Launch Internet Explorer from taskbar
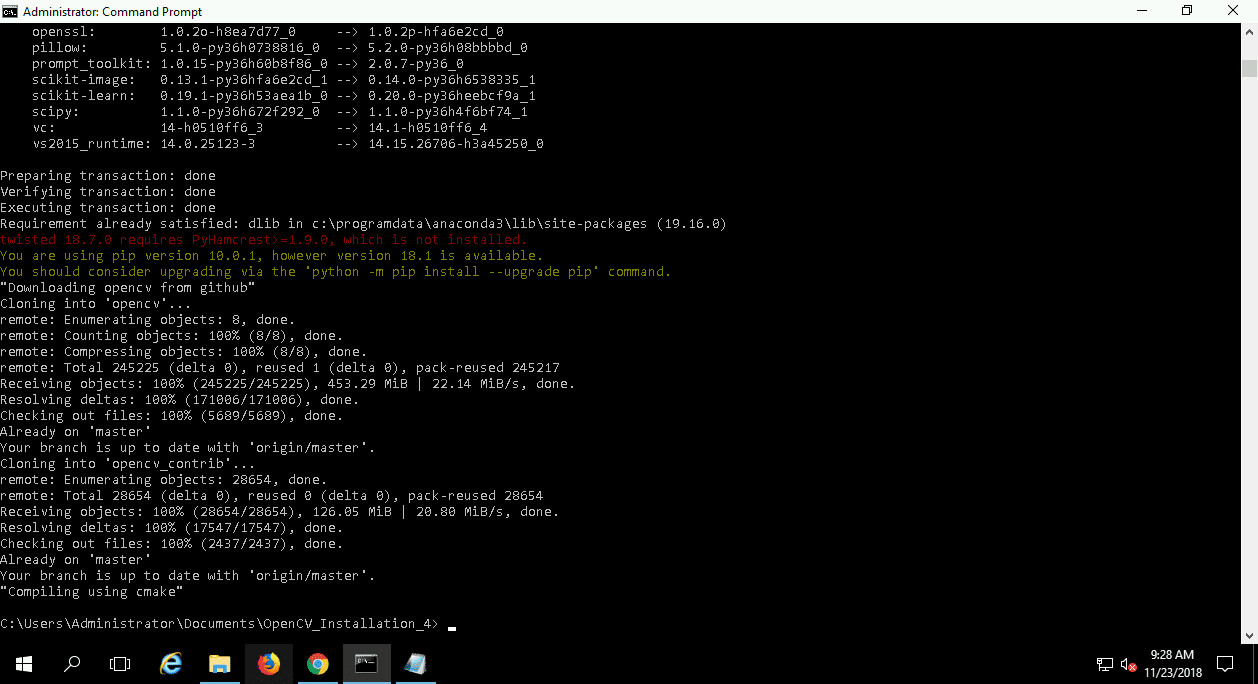This screenshot has height=684, width=1258. click(x=172, y=664)
